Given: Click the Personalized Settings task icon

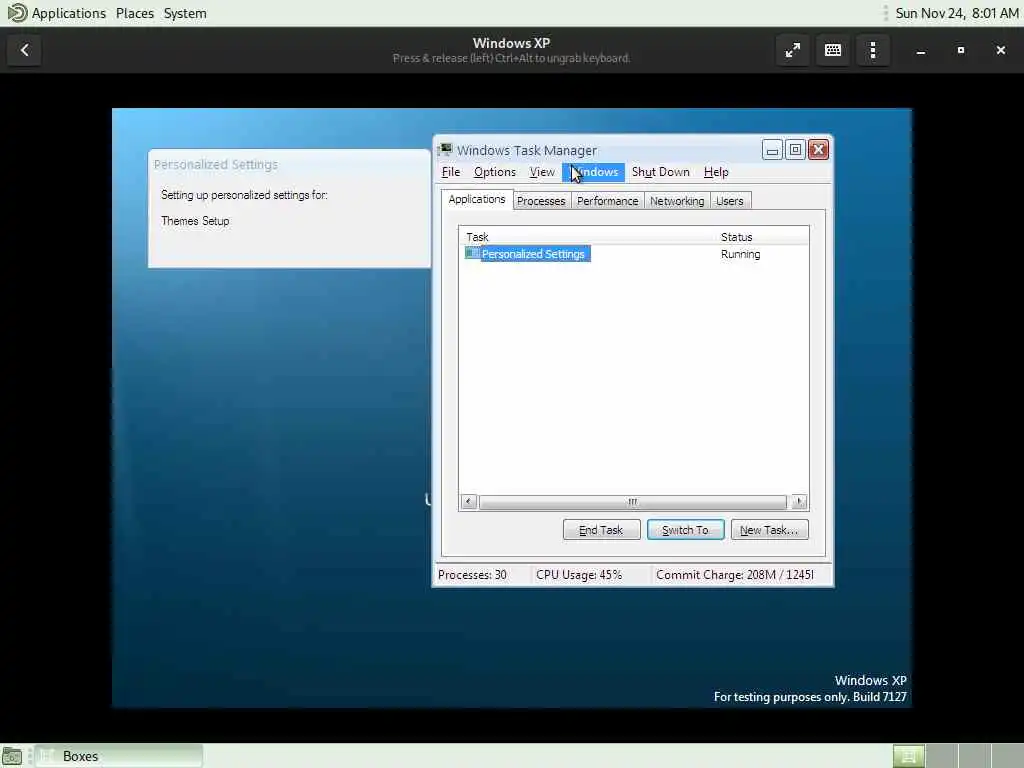Looking at the screenshot, I should pos(472,253).
